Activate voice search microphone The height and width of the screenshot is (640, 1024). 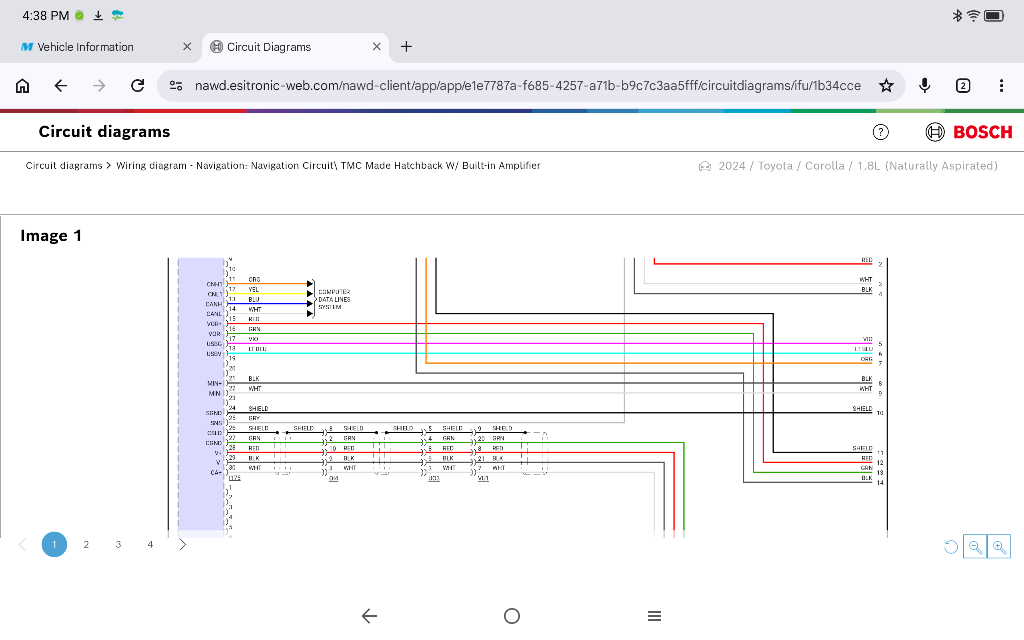[925, 86]
